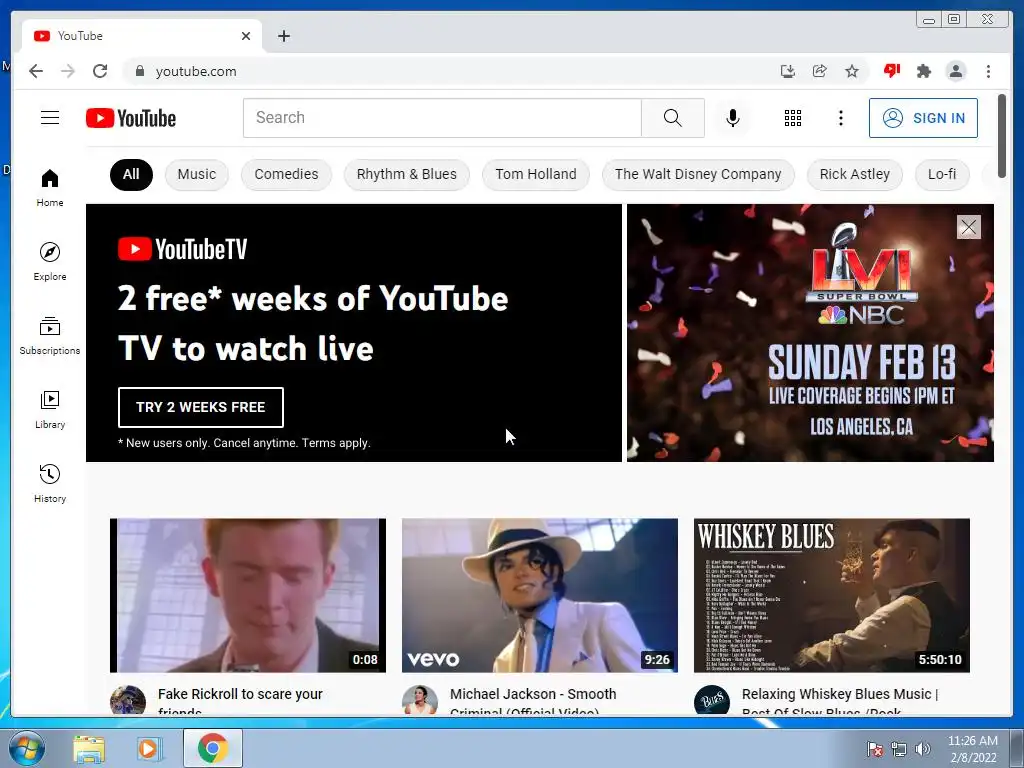Open the Whiskey Blues video thumbnail

pos(831,595)
